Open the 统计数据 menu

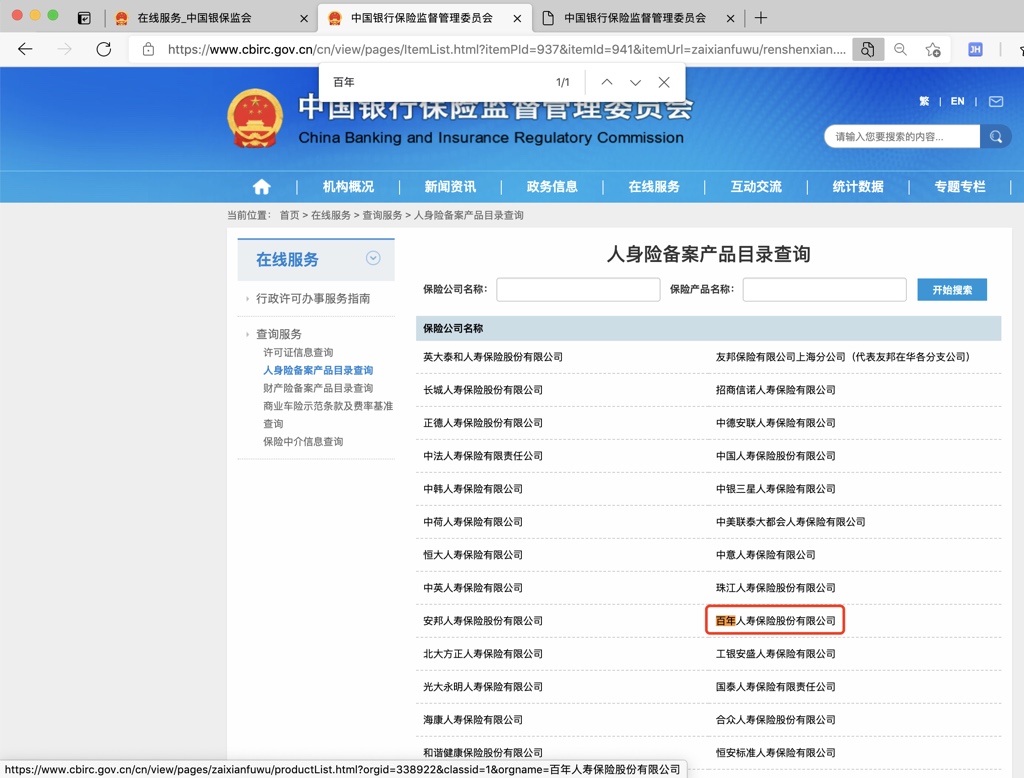[857, 187]
